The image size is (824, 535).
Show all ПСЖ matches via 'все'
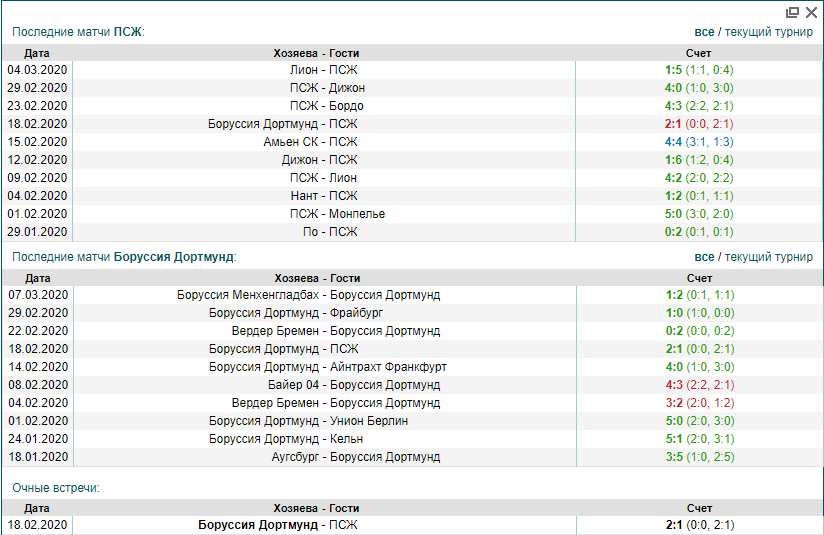(x=704, y=32)
